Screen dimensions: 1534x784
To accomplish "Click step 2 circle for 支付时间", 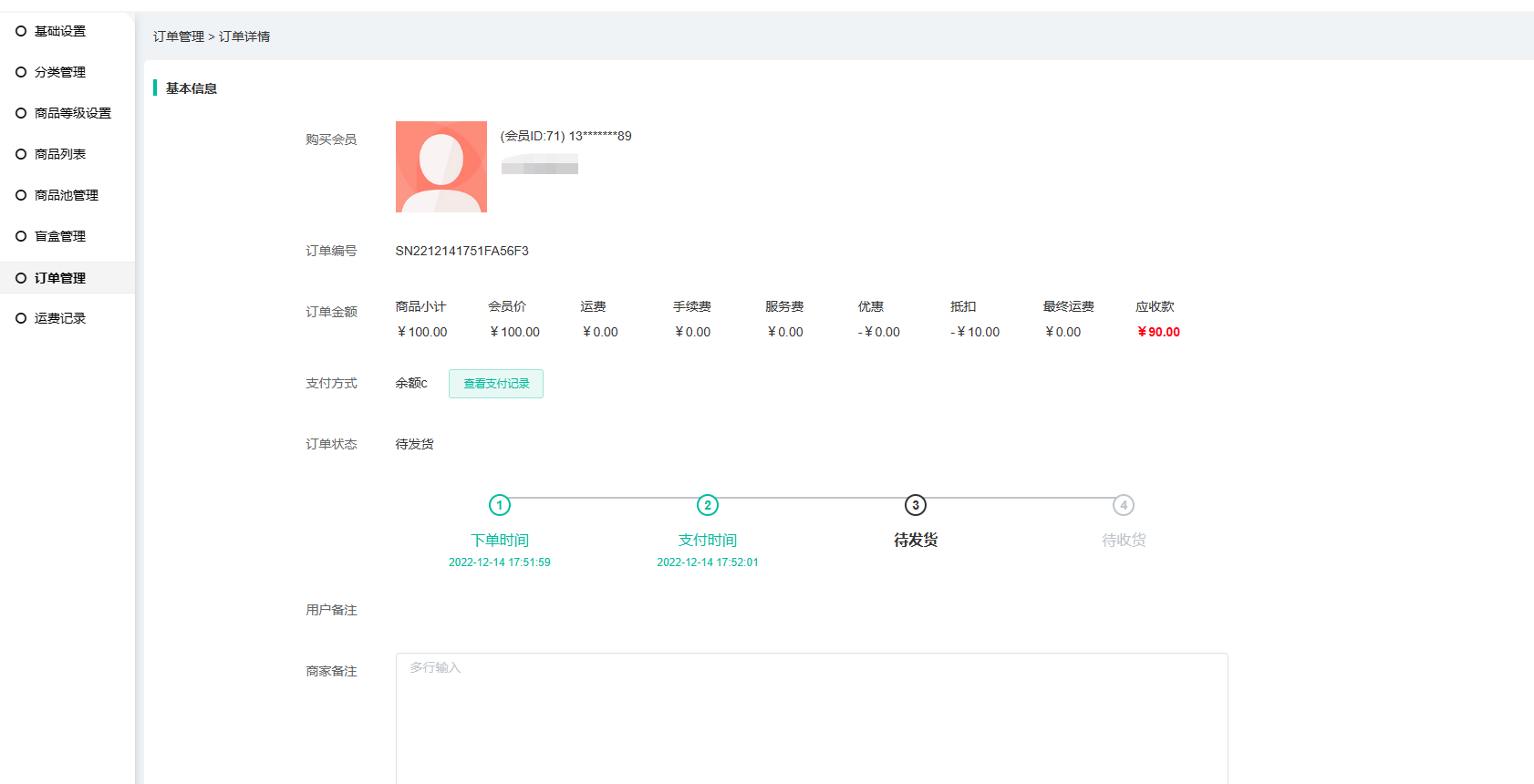I will [x=708, y=505].
